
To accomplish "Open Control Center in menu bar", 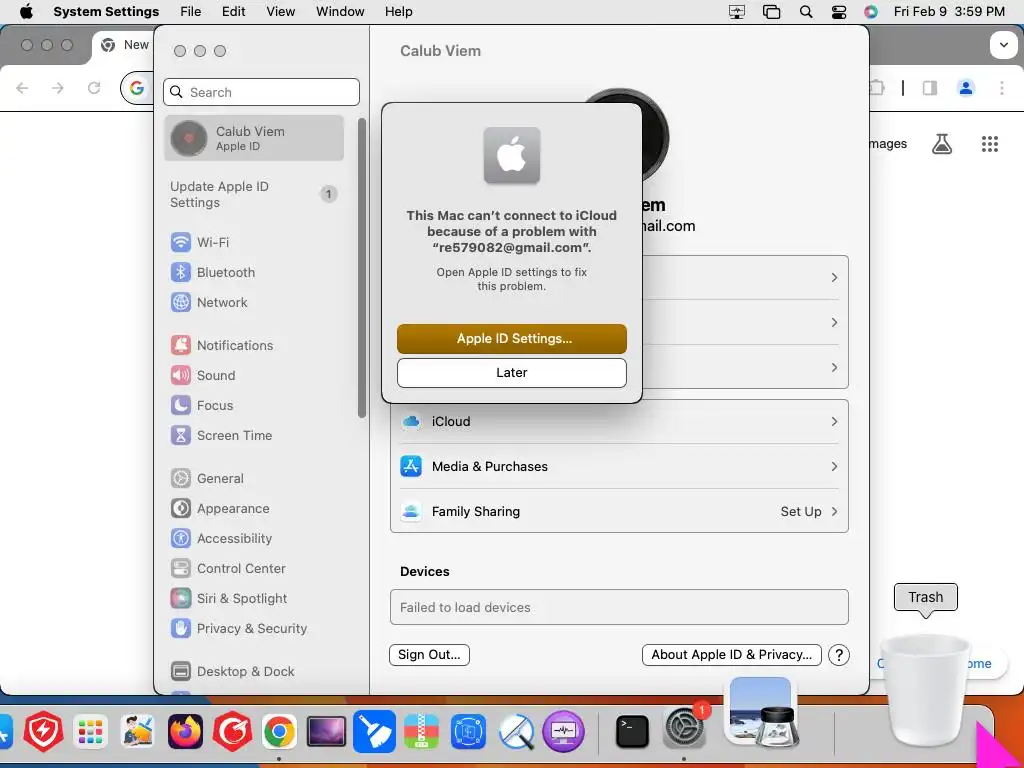I will tap(839, 12).
